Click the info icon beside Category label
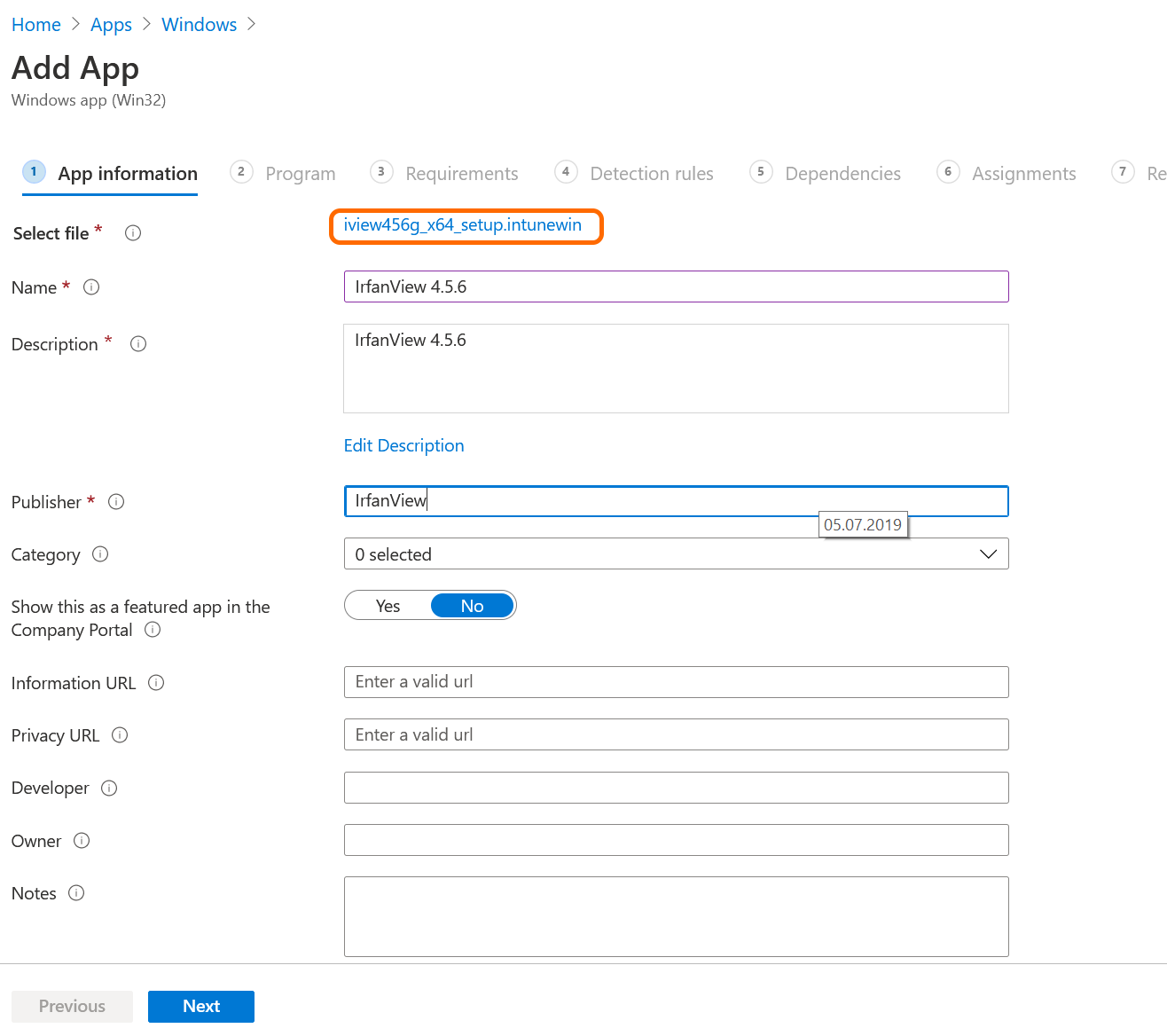The image size is (1167, 1036). pyautogui.click(x=100, y=554)
